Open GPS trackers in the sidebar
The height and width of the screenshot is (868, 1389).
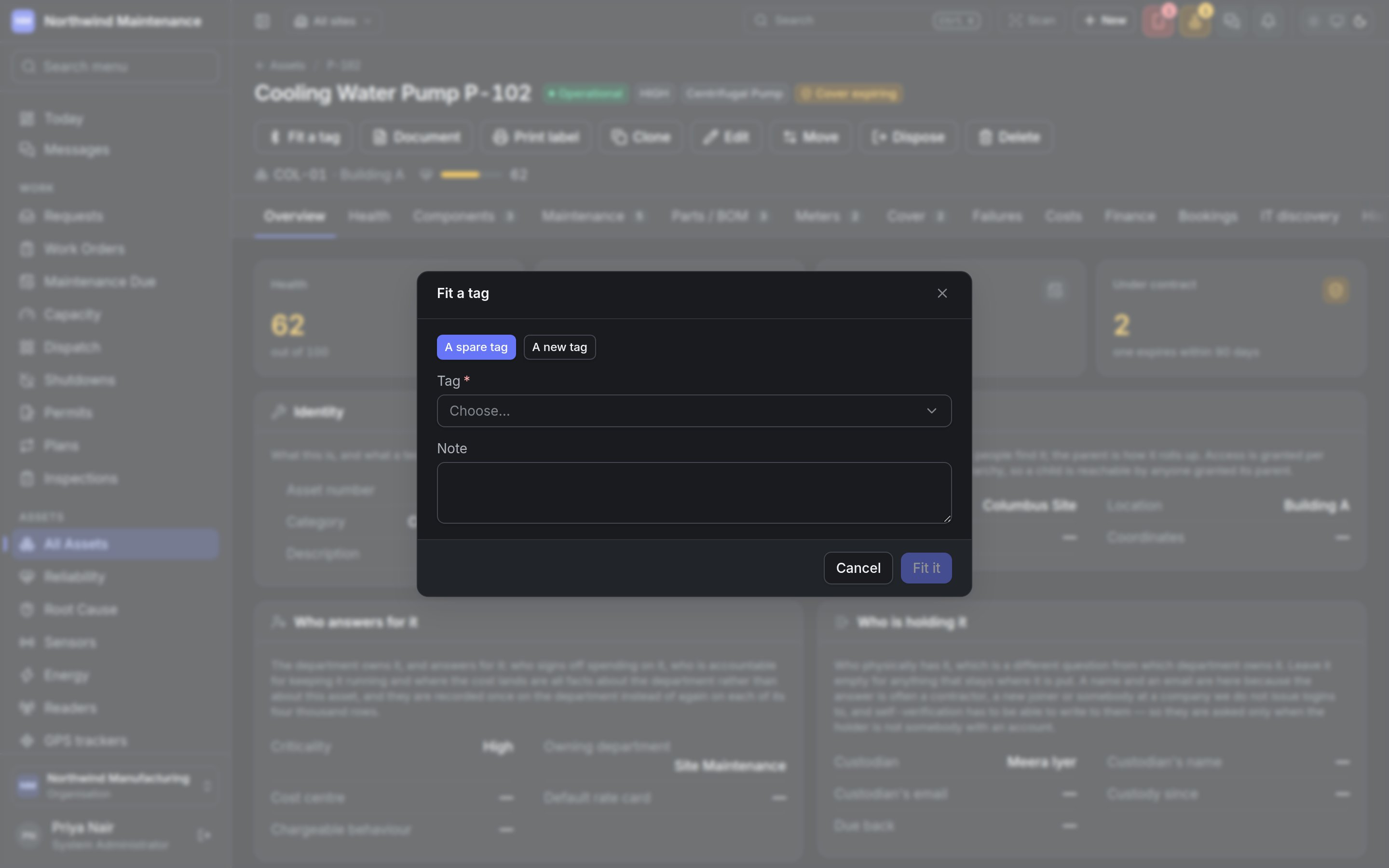(x=115, y=741)
